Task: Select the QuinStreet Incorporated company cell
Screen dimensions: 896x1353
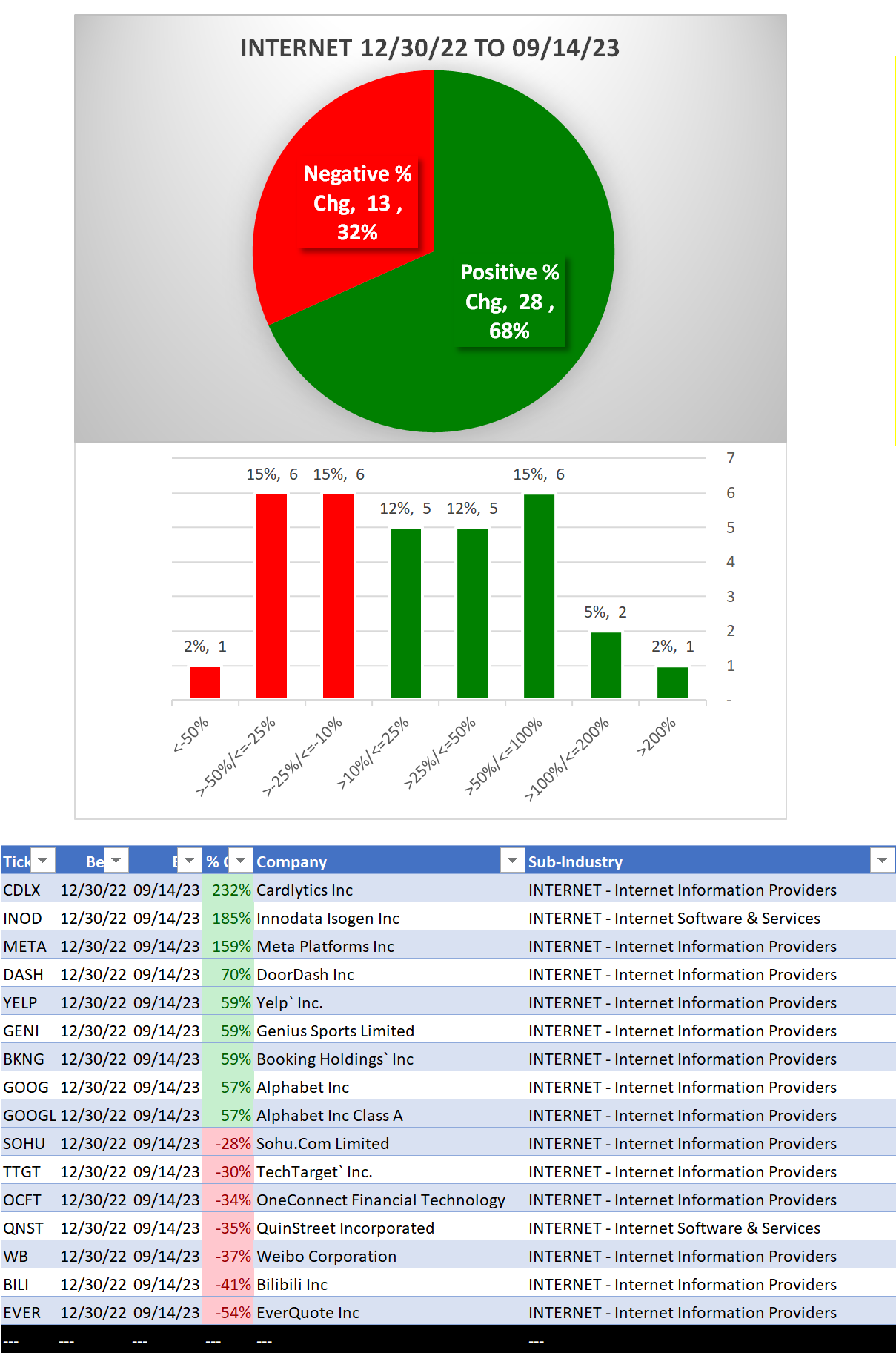Action: [x=389, y=1228]
